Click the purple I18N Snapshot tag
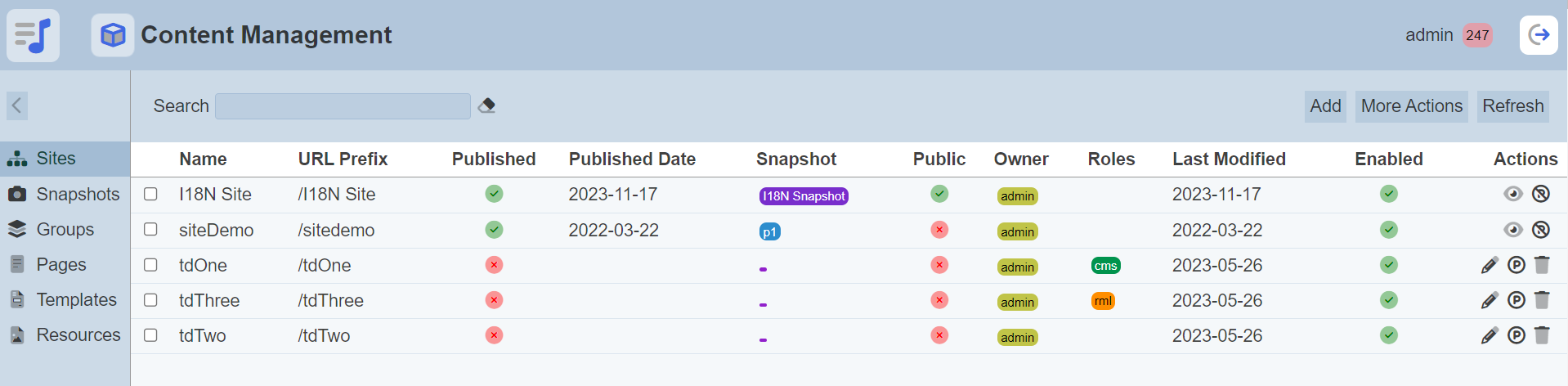This screenshot has height=386, width=1568. [x=804, y=196]
